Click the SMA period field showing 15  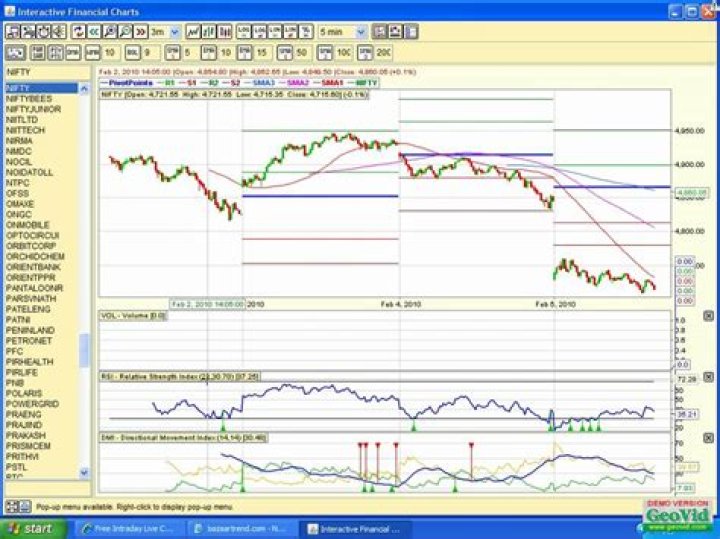point(262,53)
